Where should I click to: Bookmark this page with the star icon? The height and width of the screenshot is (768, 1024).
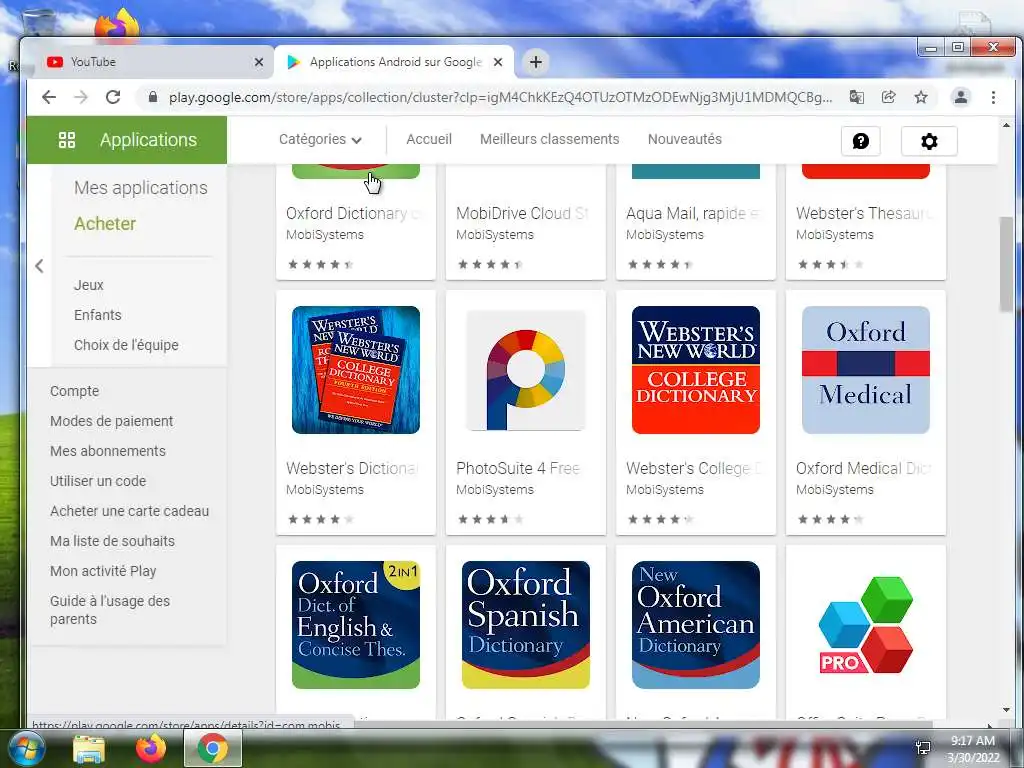pos(921,97)
